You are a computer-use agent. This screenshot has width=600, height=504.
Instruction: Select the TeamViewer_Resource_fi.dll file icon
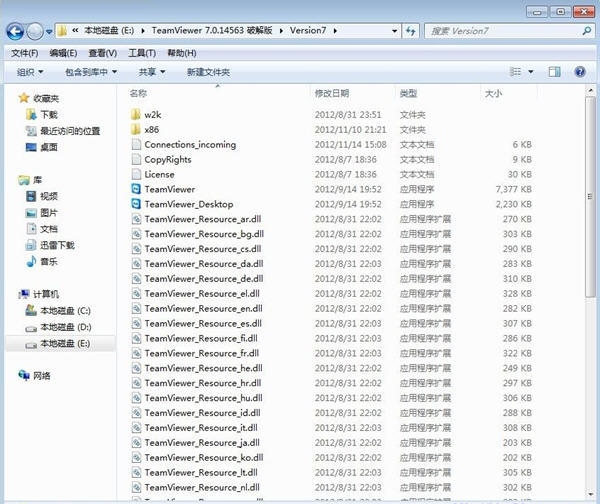(x=136, y=338)
